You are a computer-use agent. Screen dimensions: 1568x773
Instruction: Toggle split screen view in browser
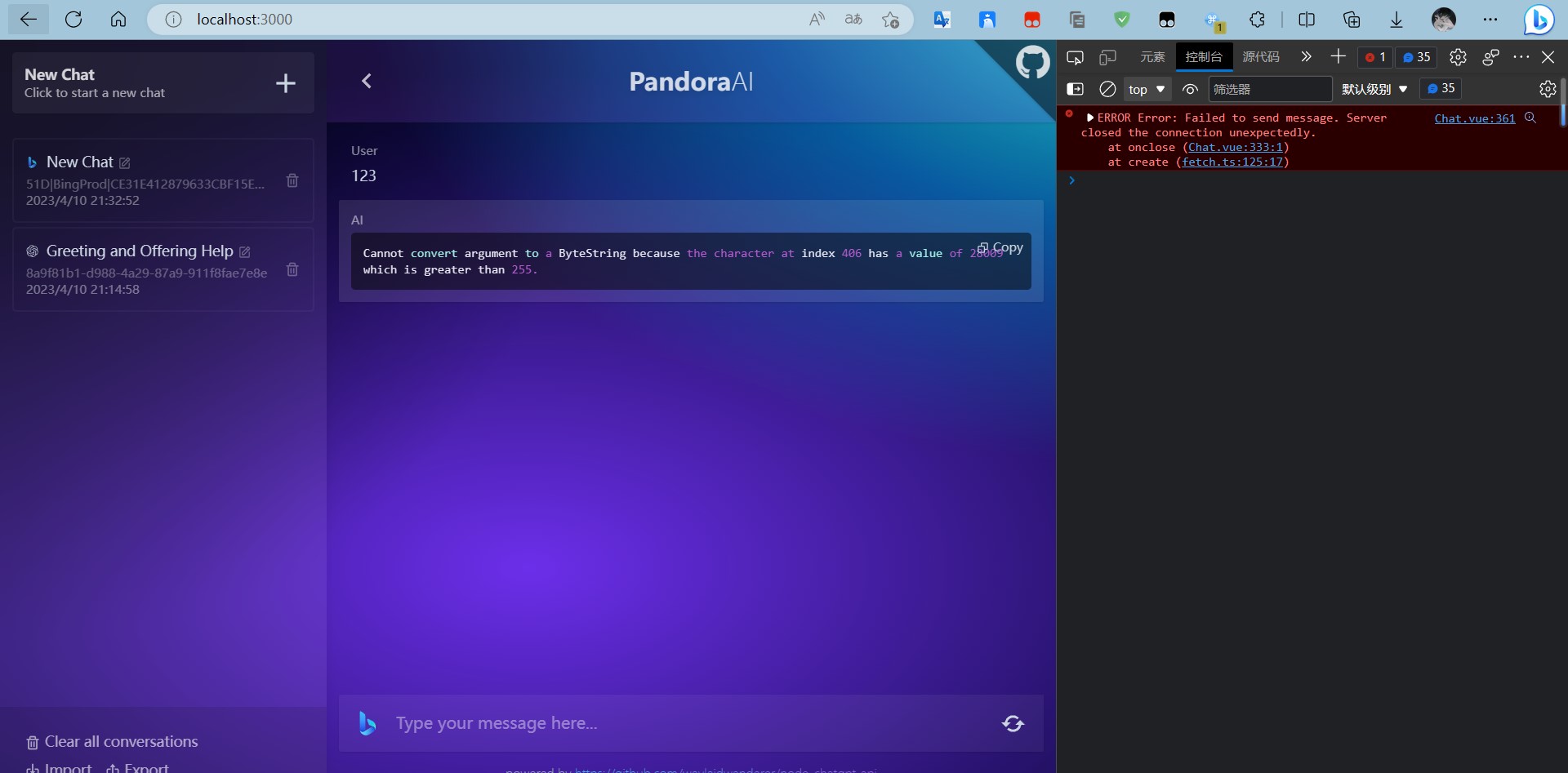(x=1307, y=20)
